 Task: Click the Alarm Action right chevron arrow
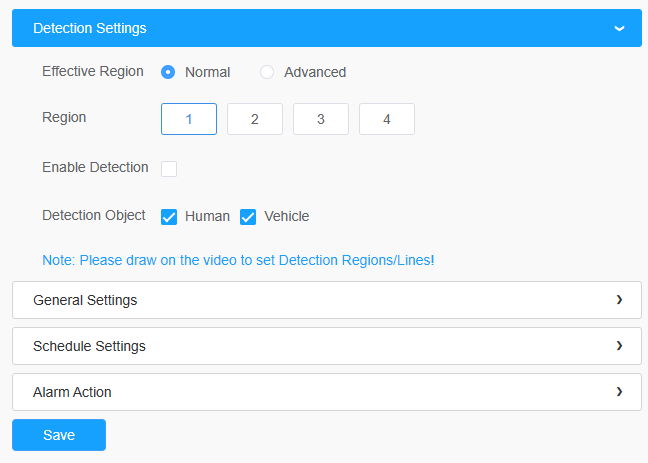coord(619,391)
